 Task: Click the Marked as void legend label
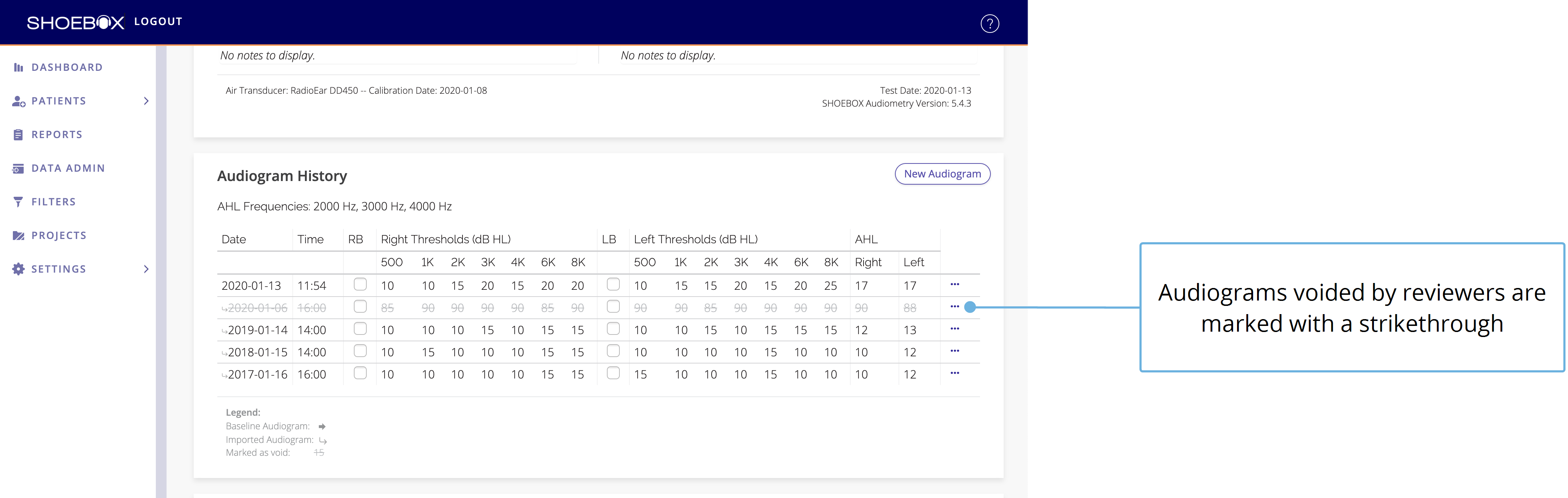coord(257,453)
